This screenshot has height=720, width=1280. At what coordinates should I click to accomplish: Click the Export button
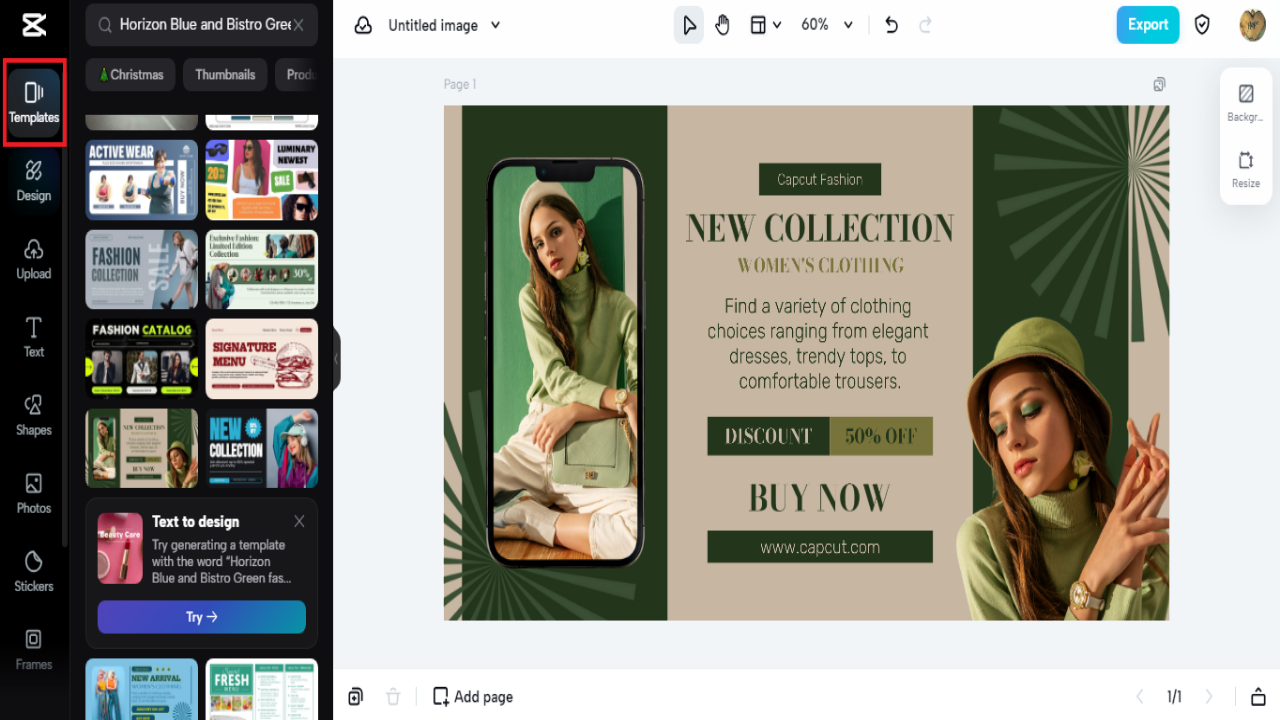point(1148,25)
